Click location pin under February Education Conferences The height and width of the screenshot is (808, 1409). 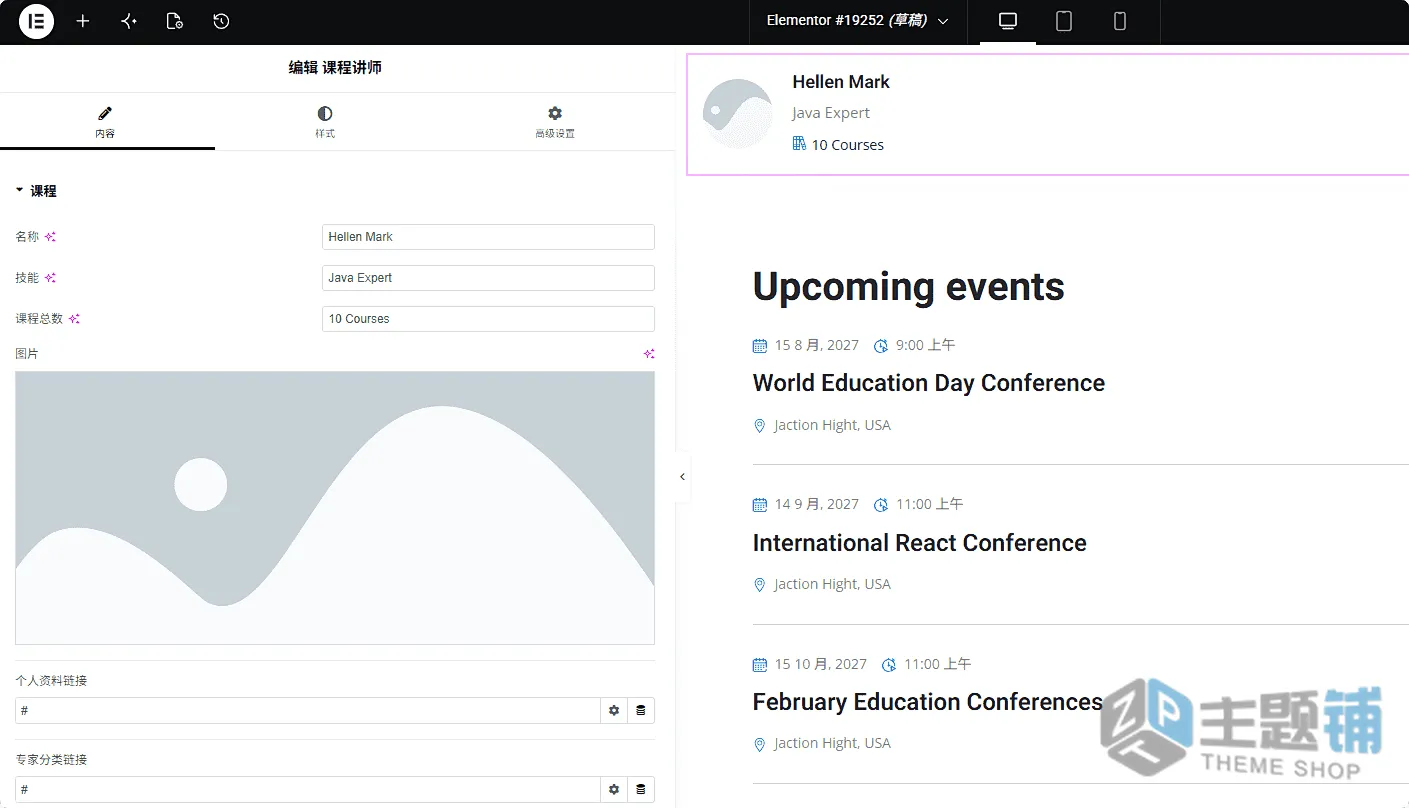(x=759, y=744)
